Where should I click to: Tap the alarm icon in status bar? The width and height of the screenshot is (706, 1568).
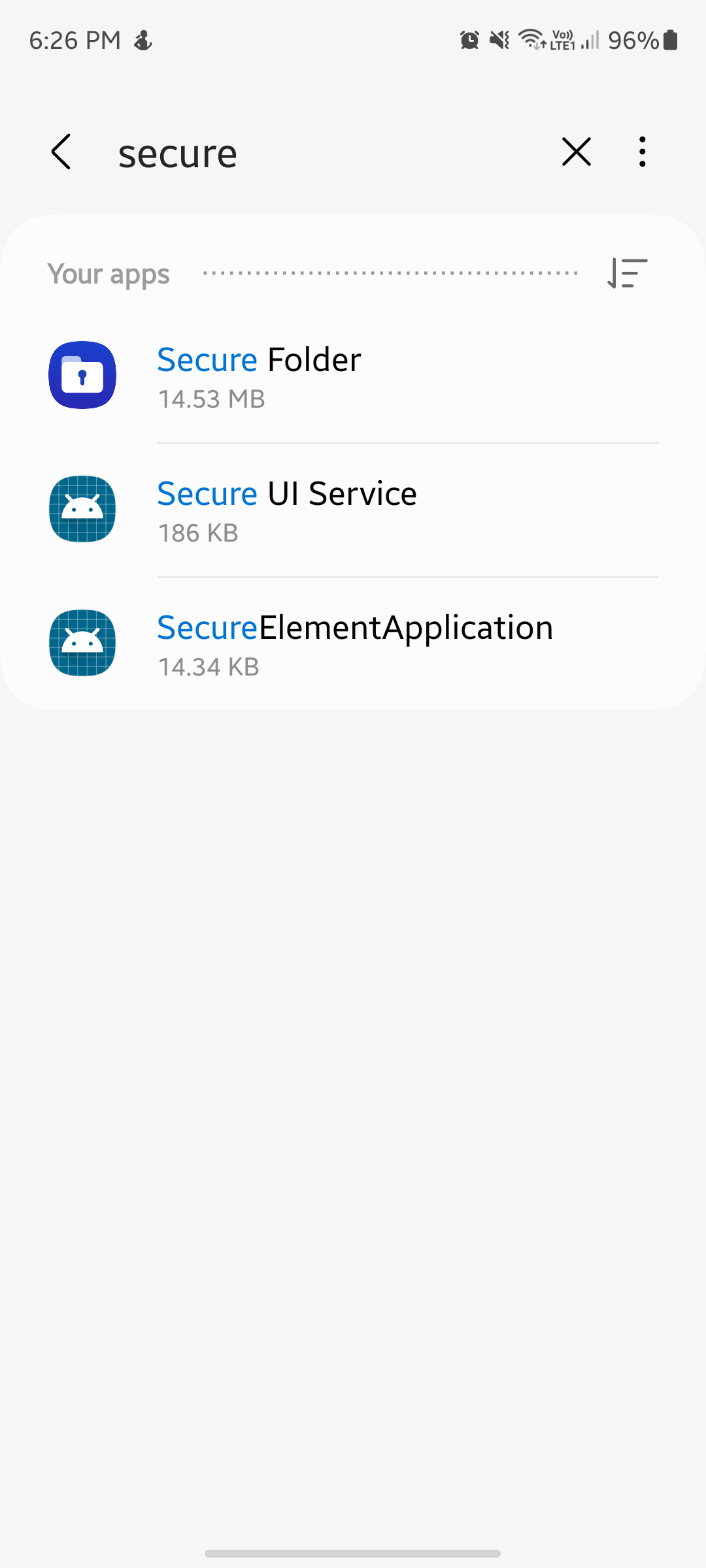468,41
